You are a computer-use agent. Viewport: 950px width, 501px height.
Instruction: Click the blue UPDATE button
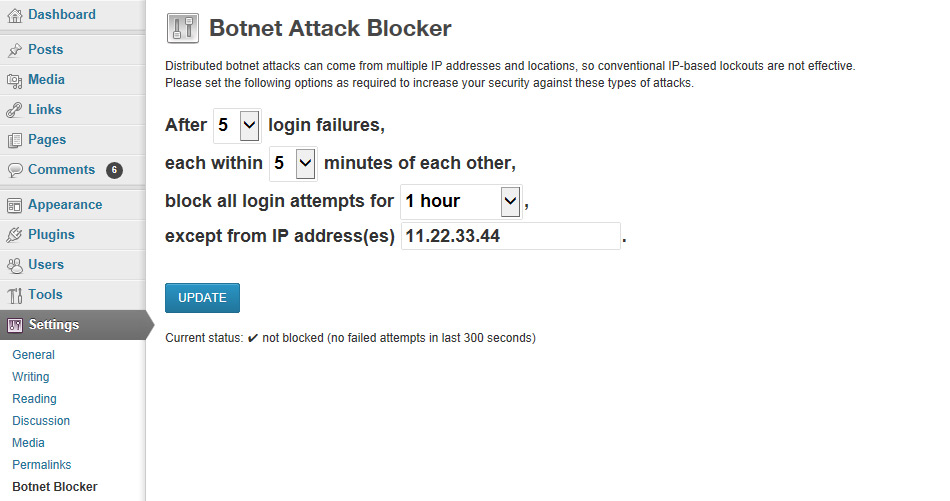(202, 298)
